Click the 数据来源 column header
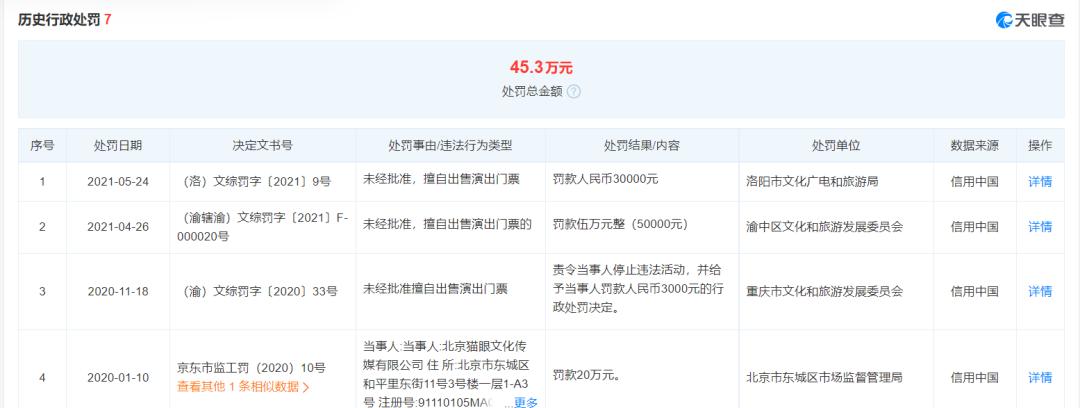Viewport: 1080px width, 408px height. coord(975,145)
